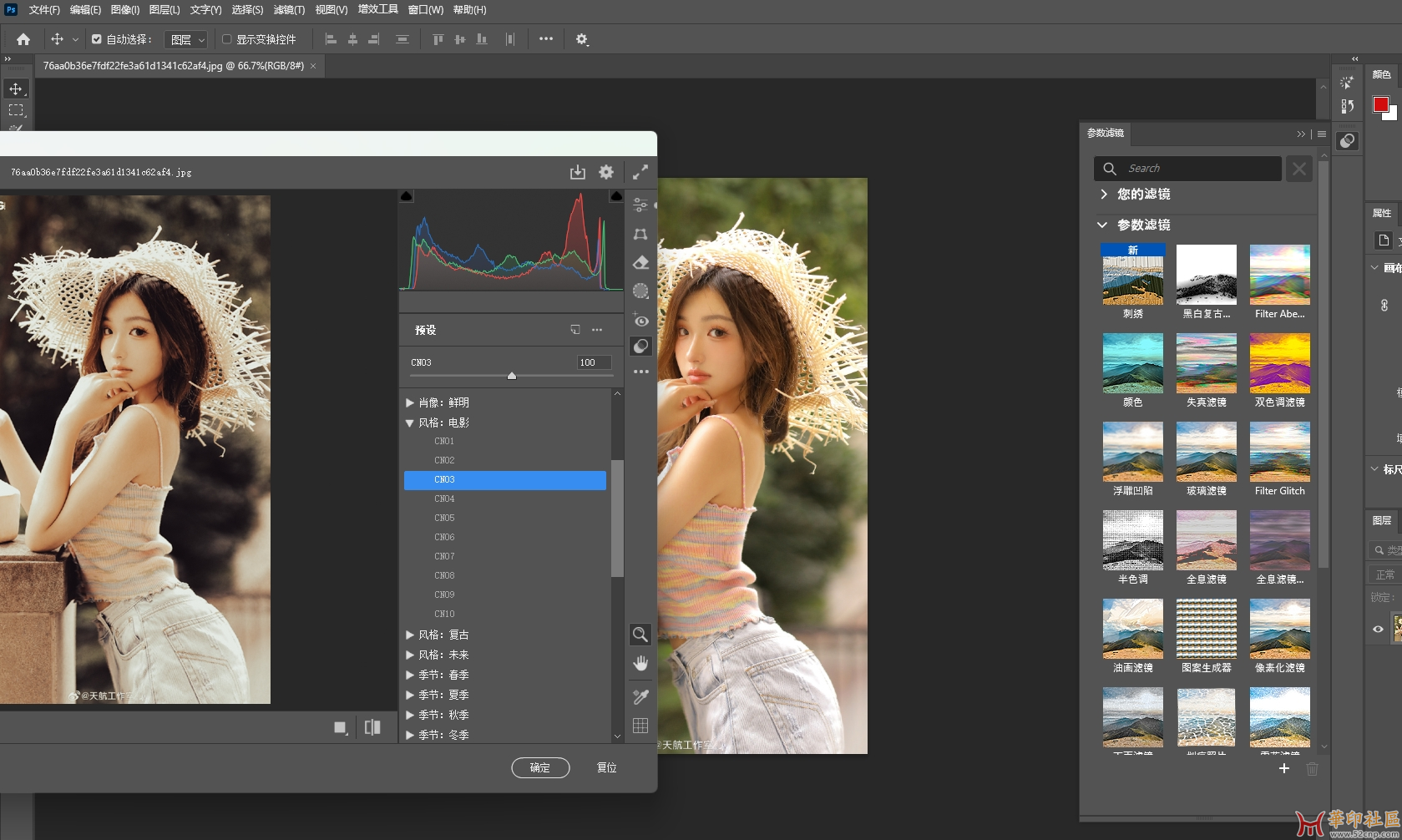Image resolution: width=1402 pixels, height=840 pixels.
Task: Click the 复位 button
Action: coord(607,767)
